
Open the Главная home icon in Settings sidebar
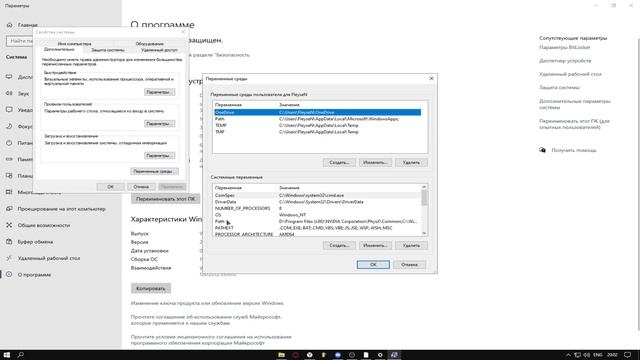coord(9,25)
